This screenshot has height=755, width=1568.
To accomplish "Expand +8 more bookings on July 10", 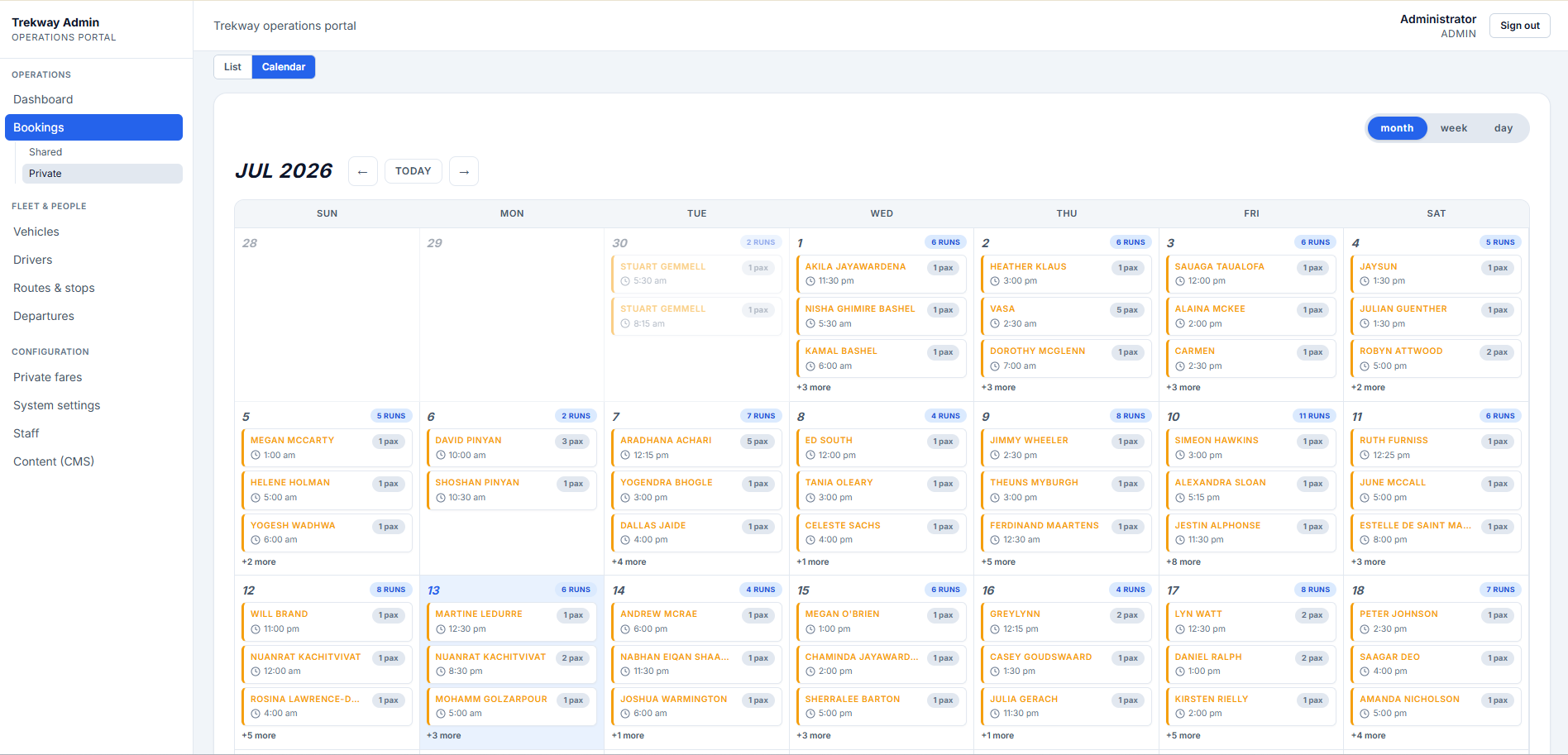I will click(x=1183, y=561).
